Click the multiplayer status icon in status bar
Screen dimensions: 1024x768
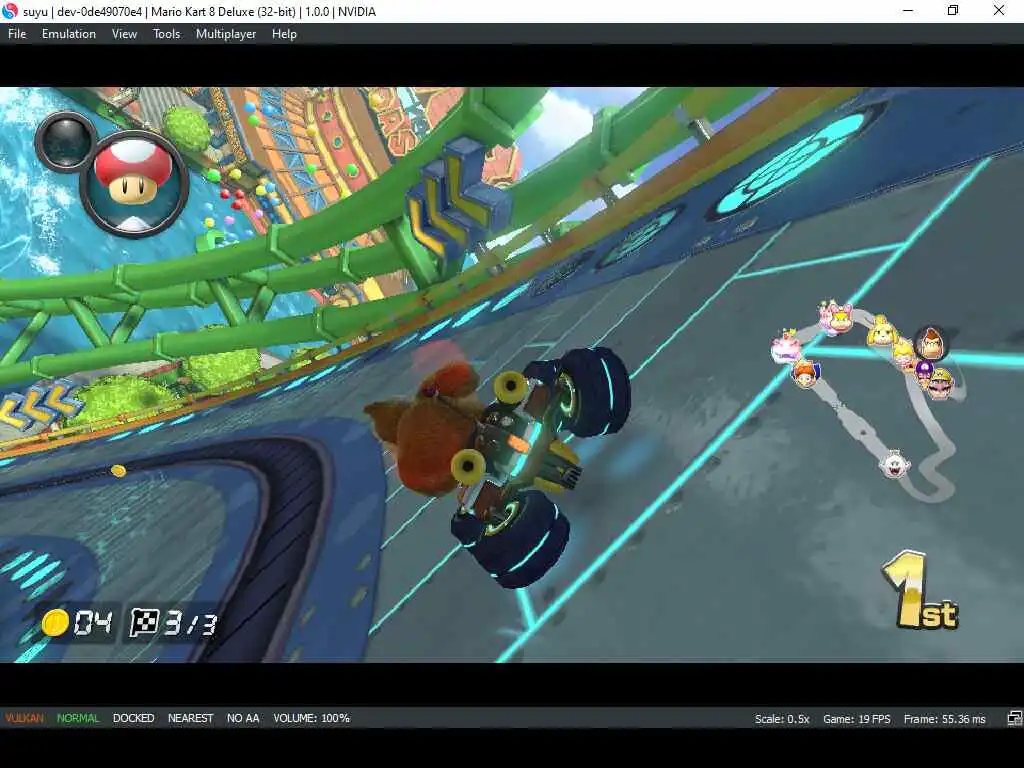point(1014,718)
